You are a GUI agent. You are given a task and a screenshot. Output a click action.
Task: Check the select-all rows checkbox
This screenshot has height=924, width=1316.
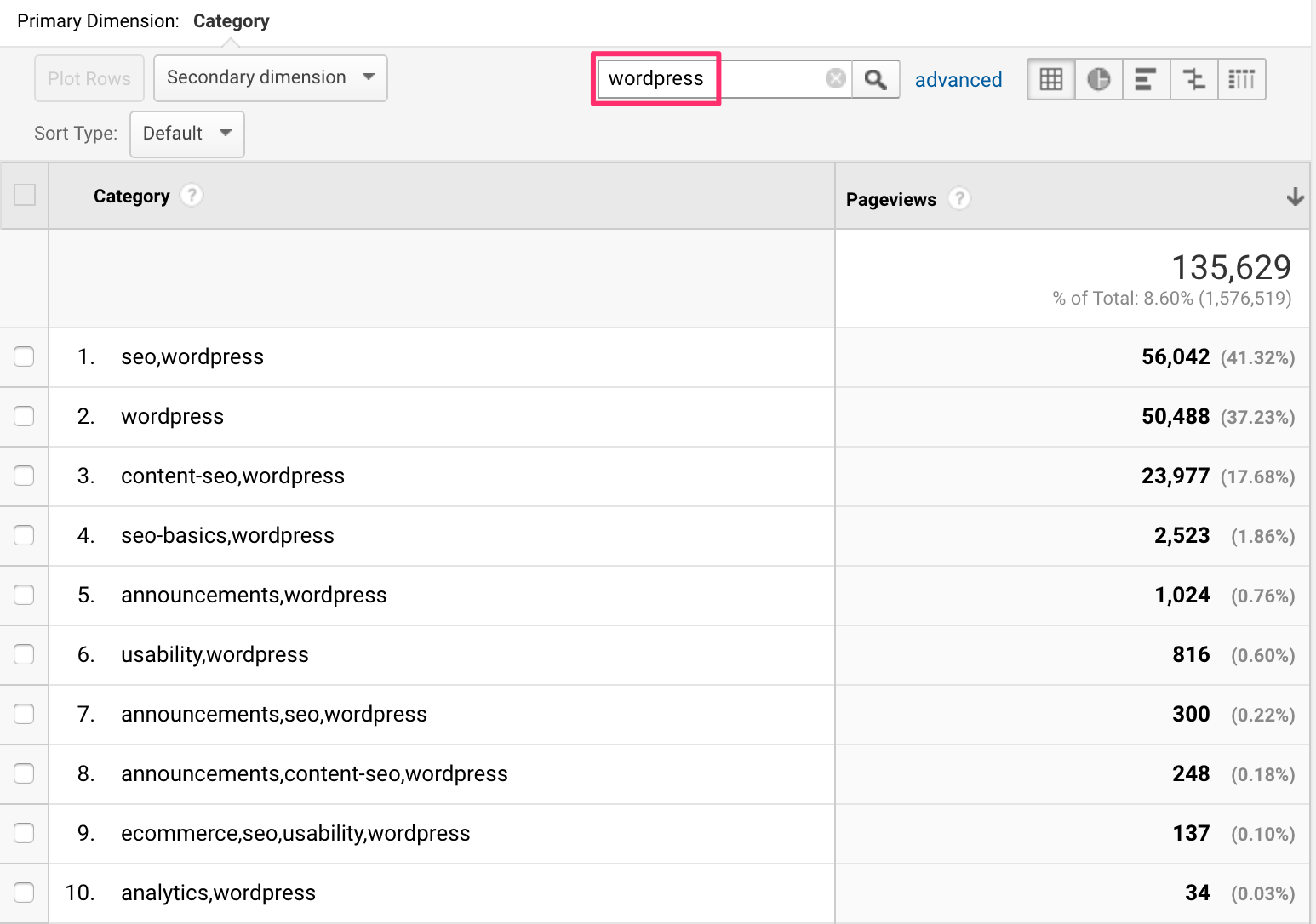tap(24, 196)
